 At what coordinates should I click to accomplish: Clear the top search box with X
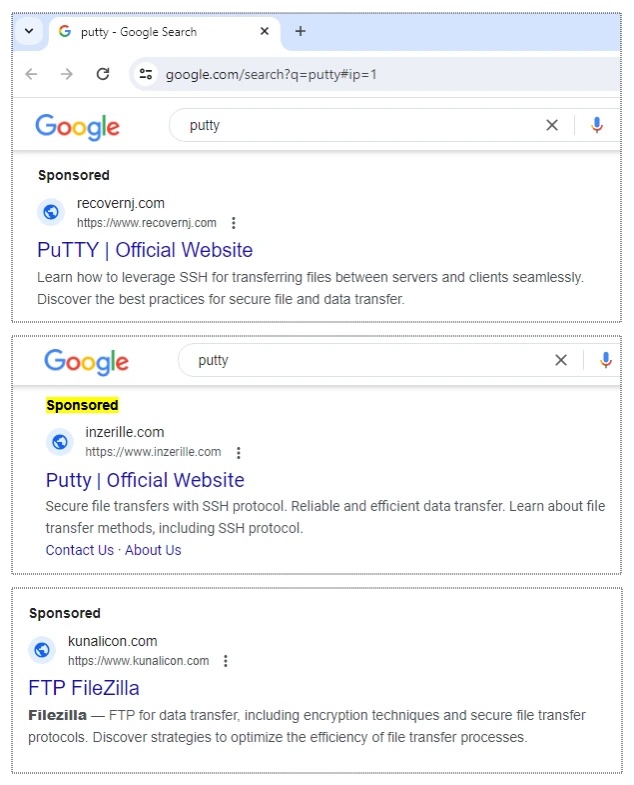pyautogui.click(x=552, y=125)
